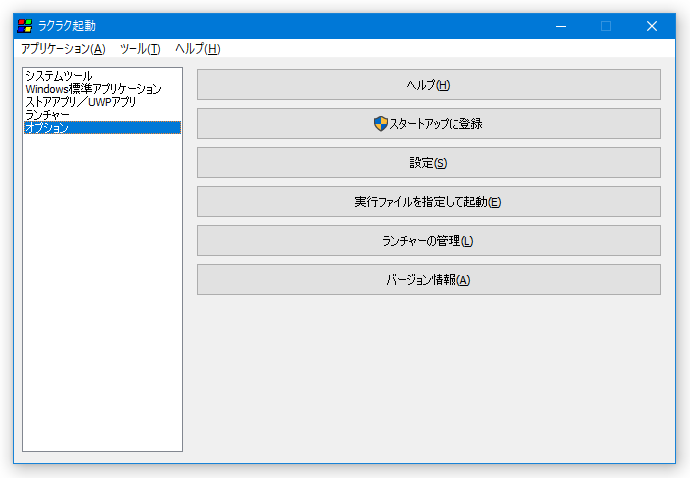Show バージョン情報(A) button

coord(429,279)
